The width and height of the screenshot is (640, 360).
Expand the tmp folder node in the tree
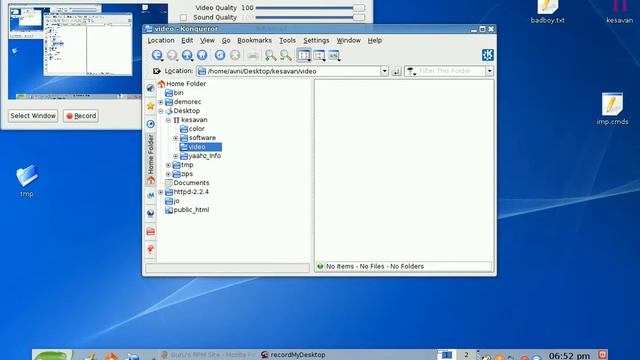(x=168, y=165)
